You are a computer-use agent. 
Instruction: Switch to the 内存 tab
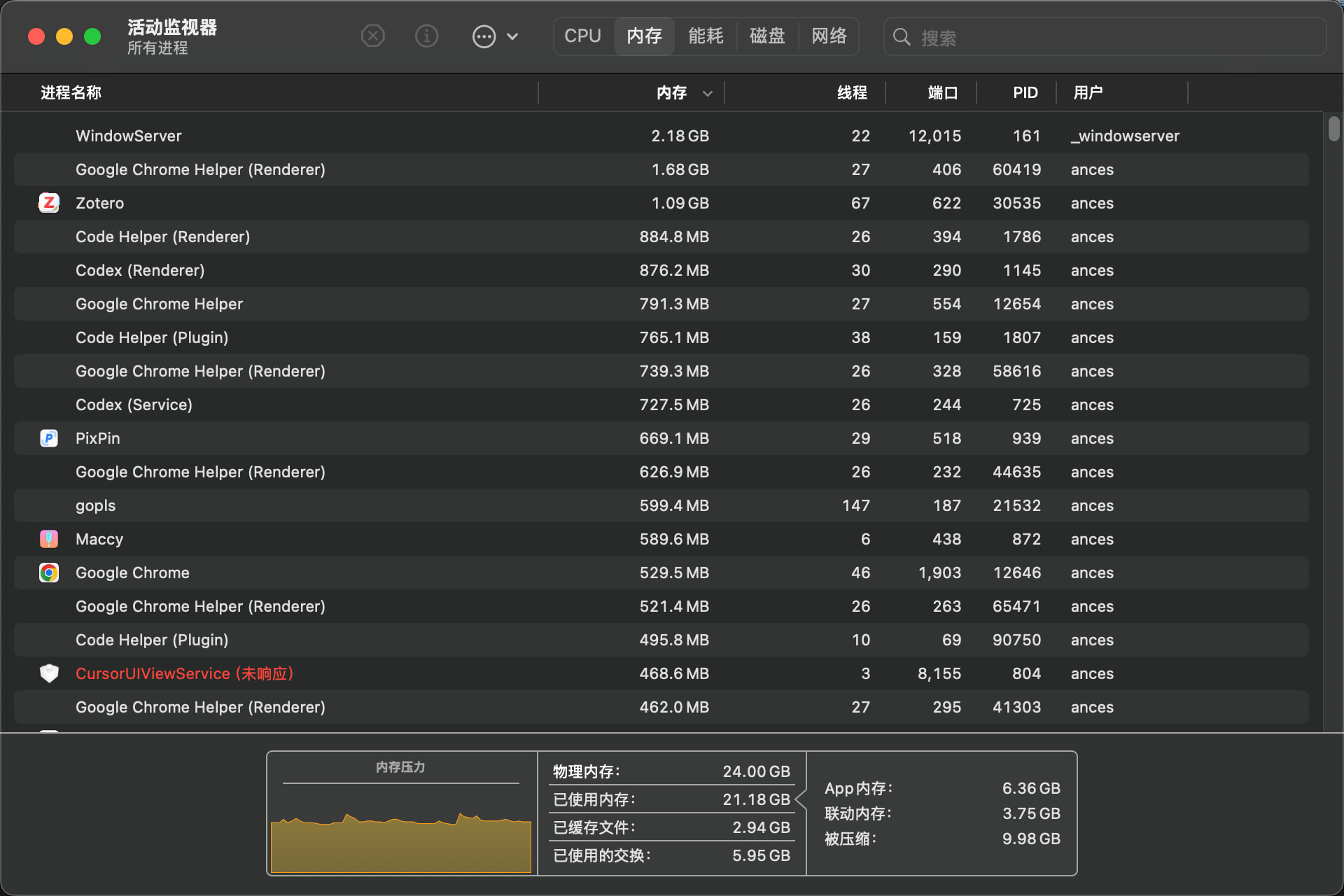(x=645, y=36)
